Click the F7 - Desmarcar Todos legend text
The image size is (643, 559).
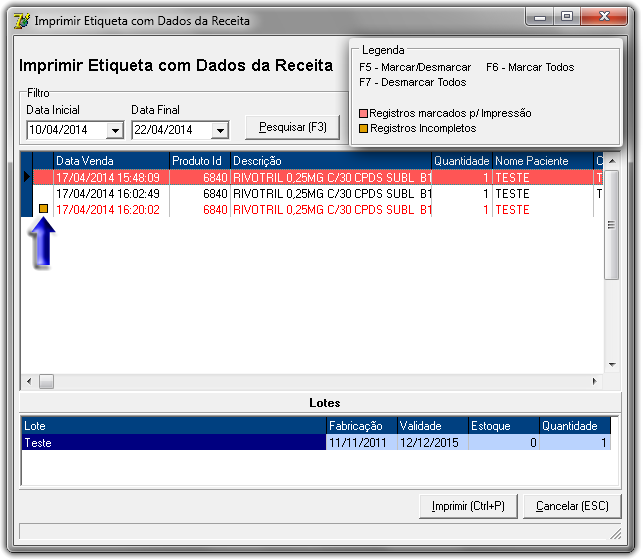tap(413, 82)
